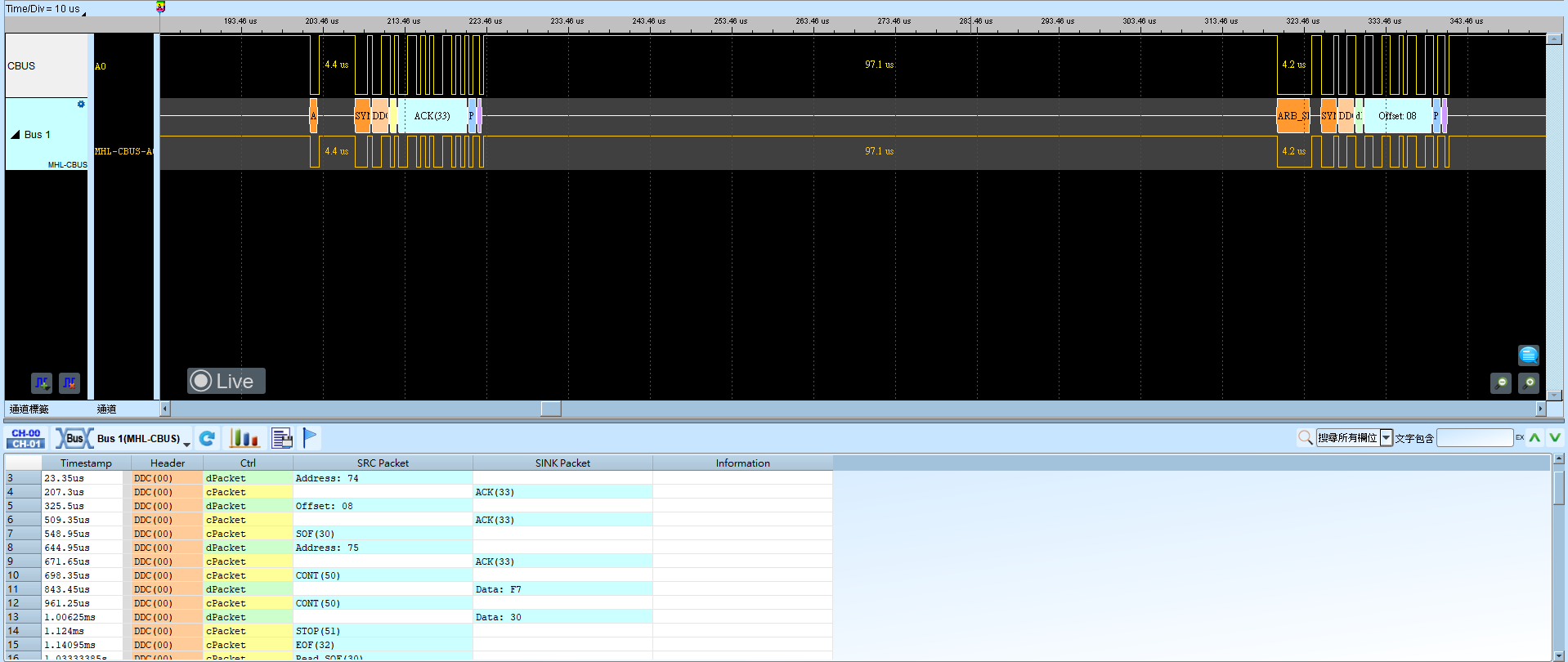Screen dimensions: 1568x662
Task: Click the search magnifier icon
Action: (1306, 438)
